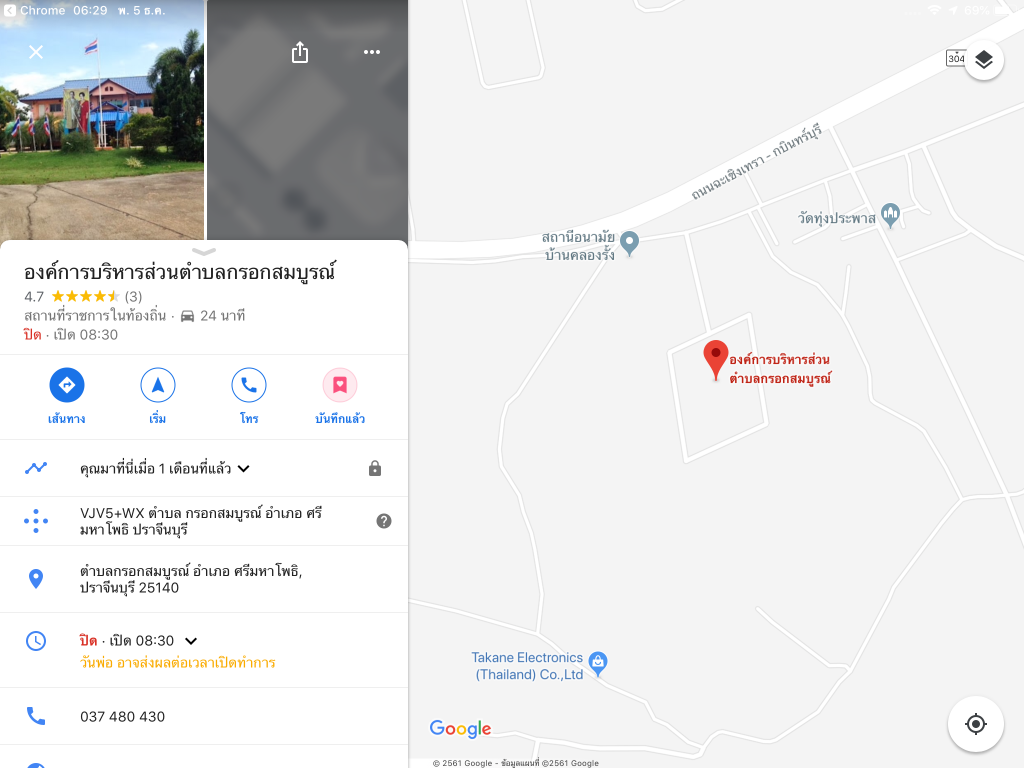The image size is (1024, 768).
Task: Close the place details panel
Action: point(36,52)
